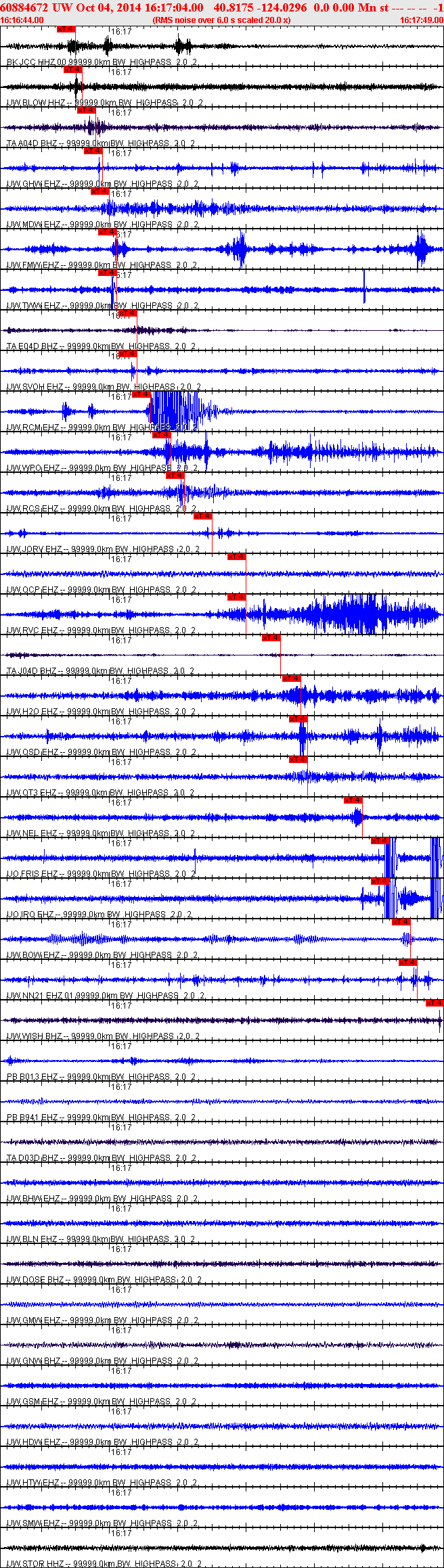Image resolution: width=444 pixels, height=1568 pixels.
Task: Click the red pick marker on the UW.H2O trace
Action: [x=291, y=678]
